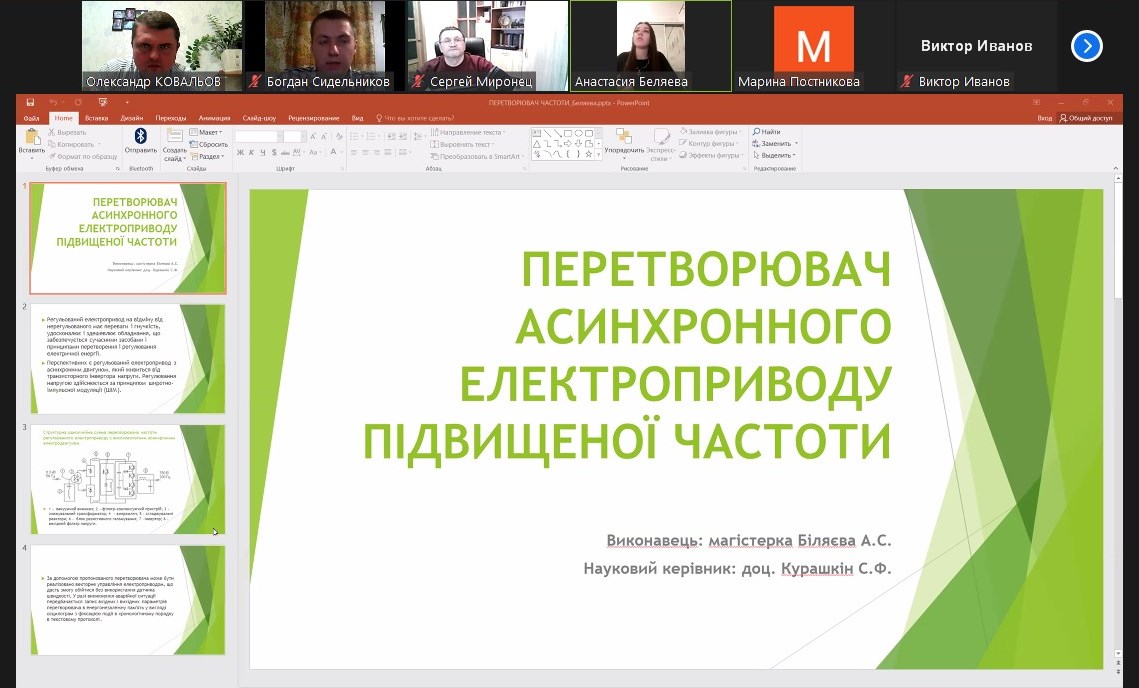
Task: Show next participants with blue arrow
Action: coord(1086,46)
